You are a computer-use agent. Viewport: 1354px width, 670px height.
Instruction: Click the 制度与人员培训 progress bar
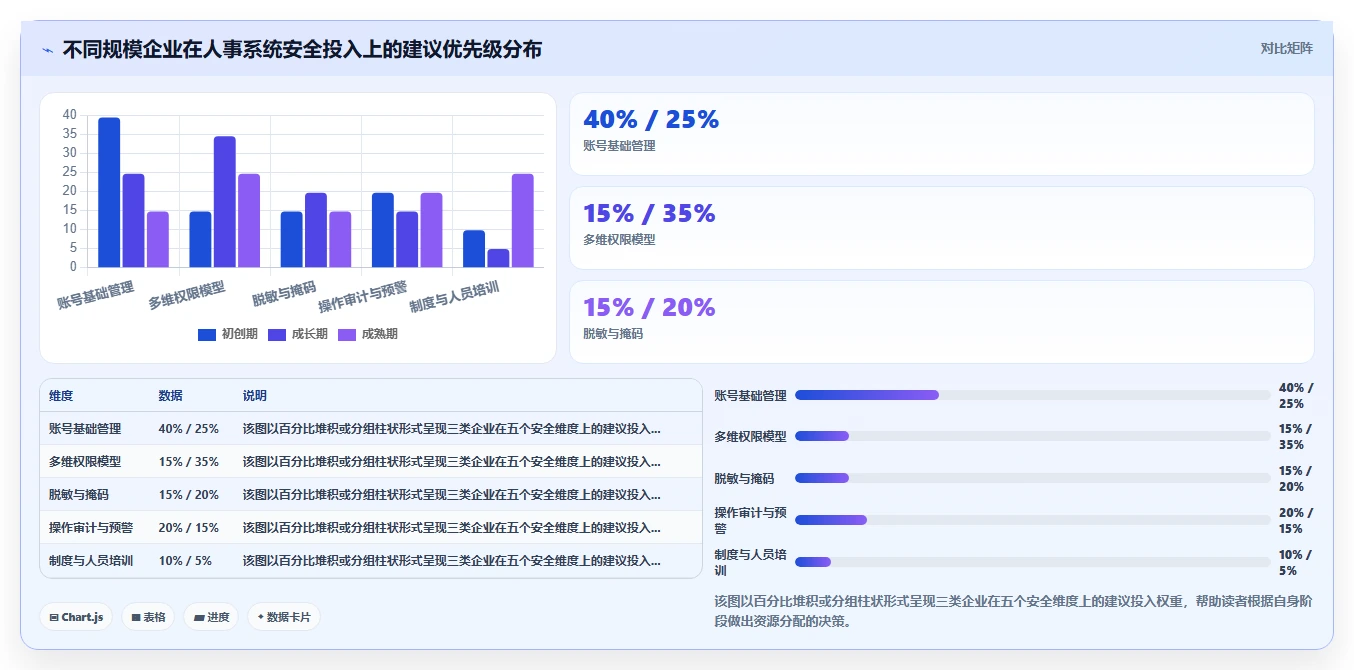pos(1032,562)
